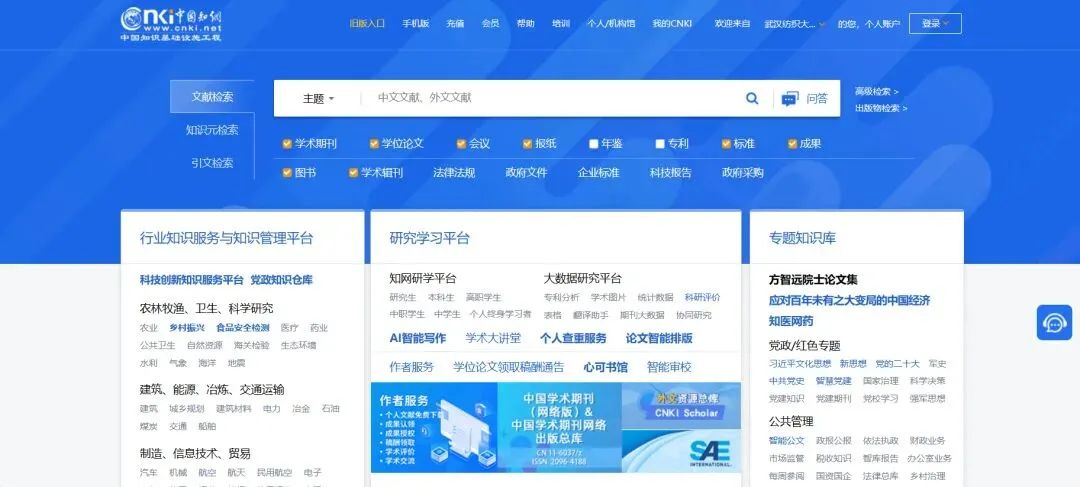Uncheck the 学术辑刊 checkbox
The height and width of the screenshot is (487, 1080).
353,173
